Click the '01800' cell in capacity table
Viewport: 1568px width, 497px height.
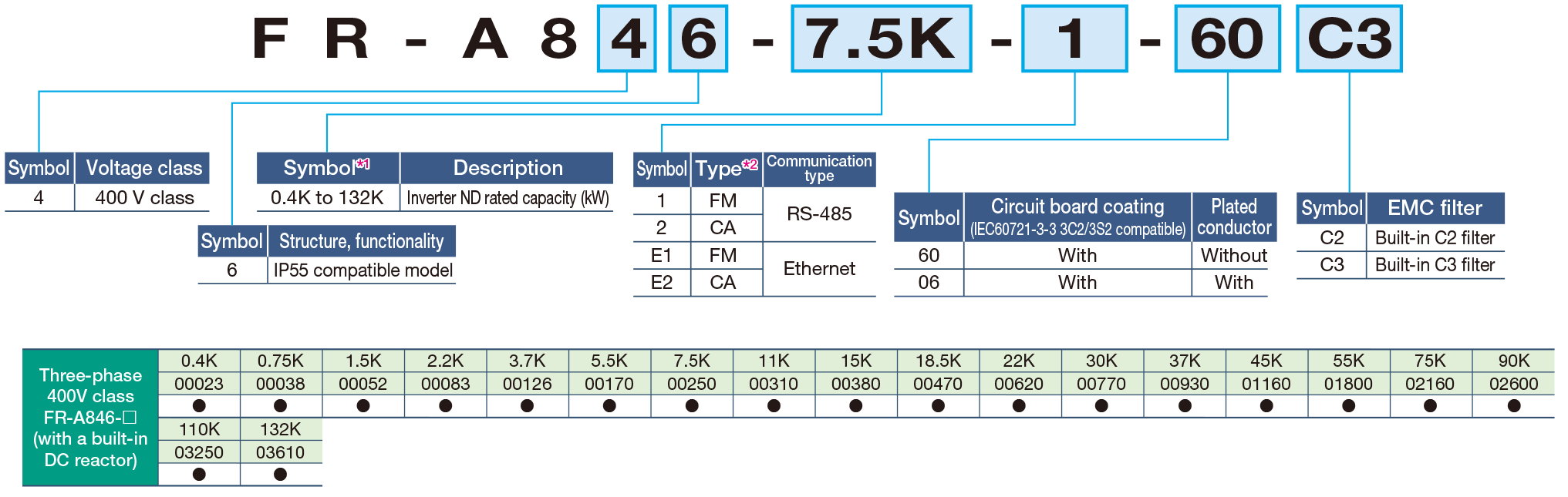click(x=1348, y=384)
